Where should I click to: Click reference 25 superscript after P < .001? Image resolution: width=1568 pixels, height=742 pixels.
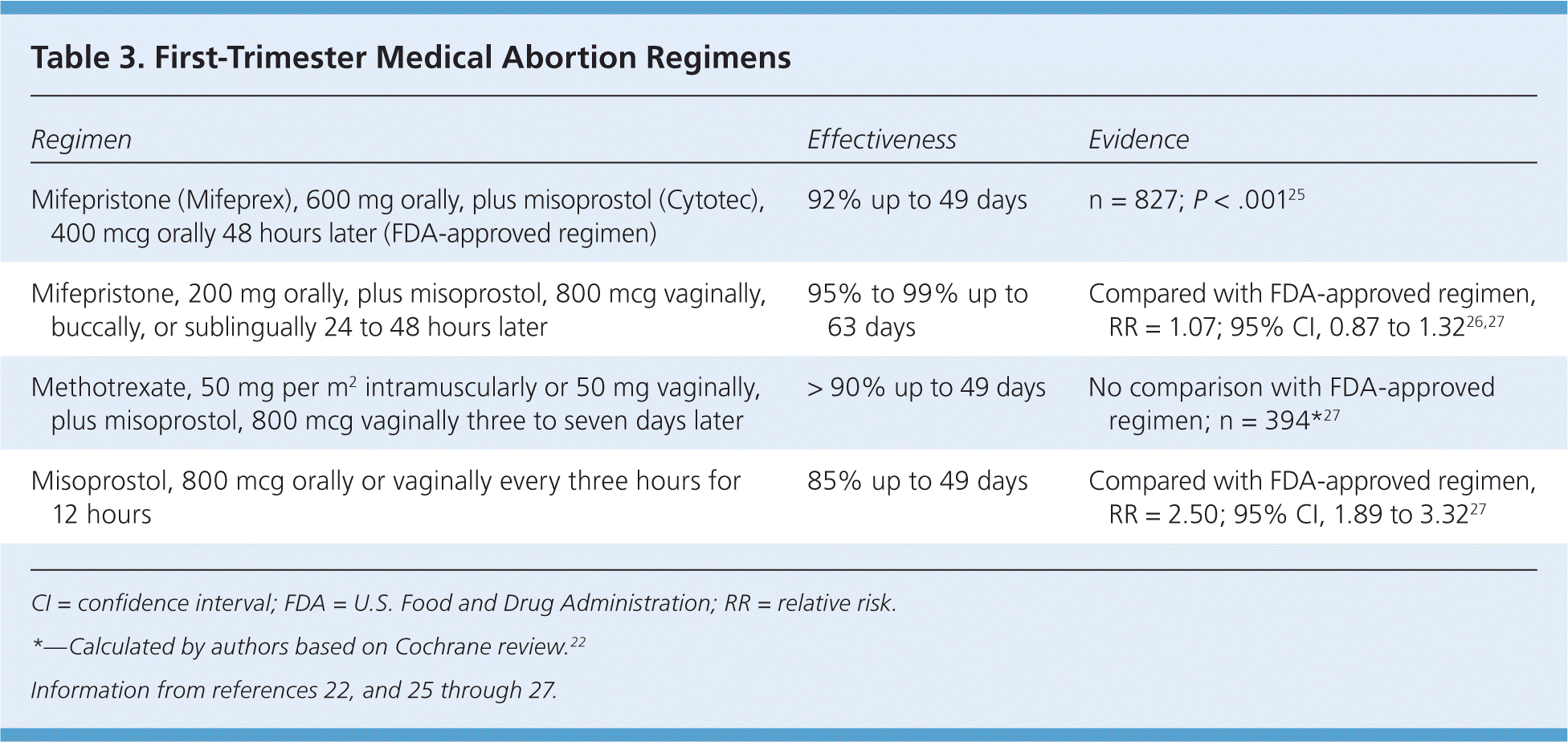click(1296, 194)
